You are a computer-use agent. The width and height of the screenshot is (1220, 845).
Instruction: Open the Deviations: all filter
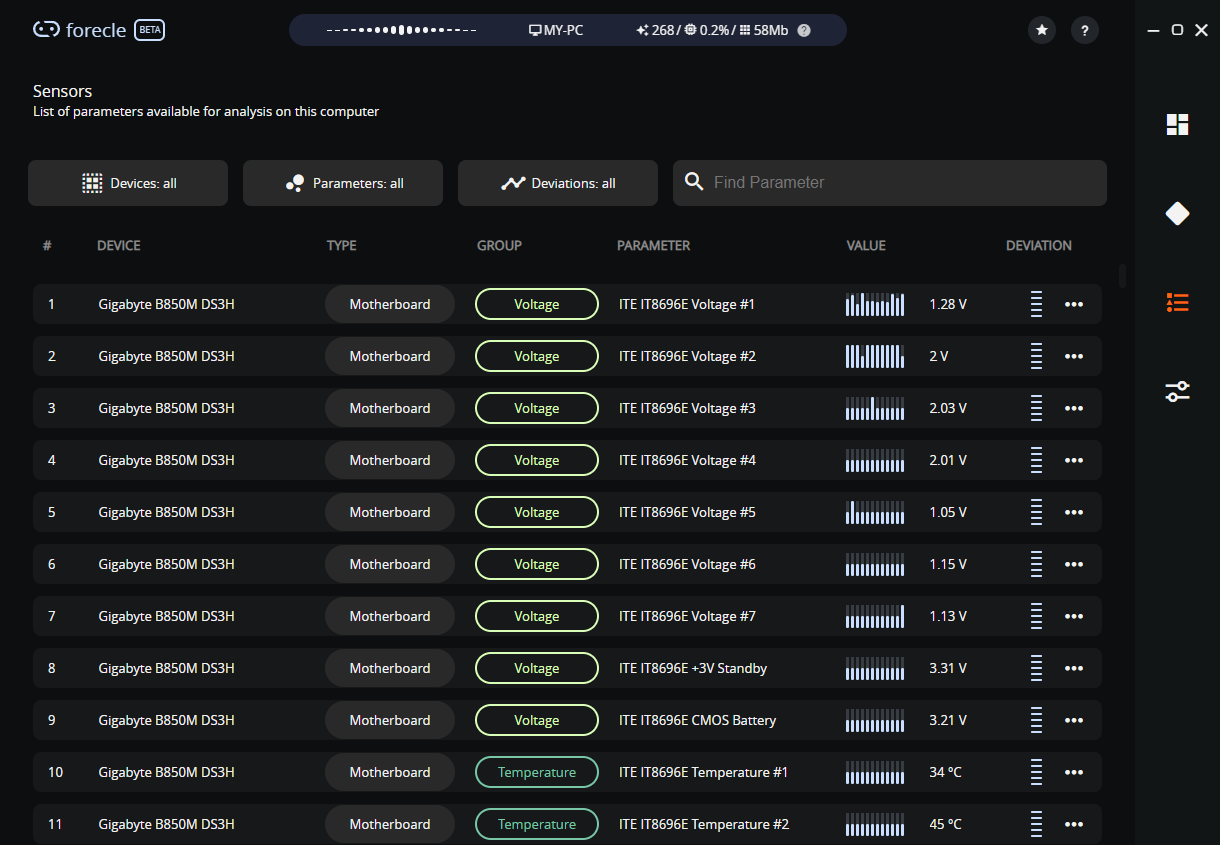pos(558,183)
